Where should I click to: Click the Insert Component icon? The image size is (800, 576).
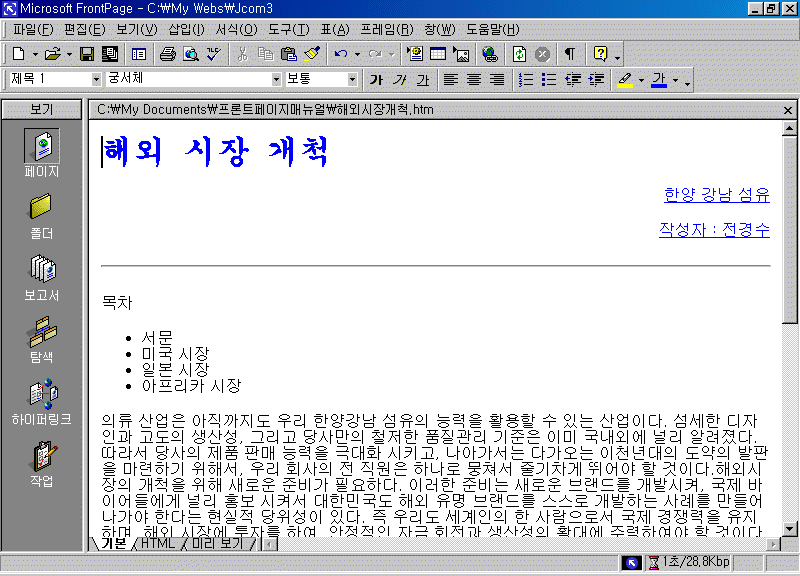(x=415, y=54)
